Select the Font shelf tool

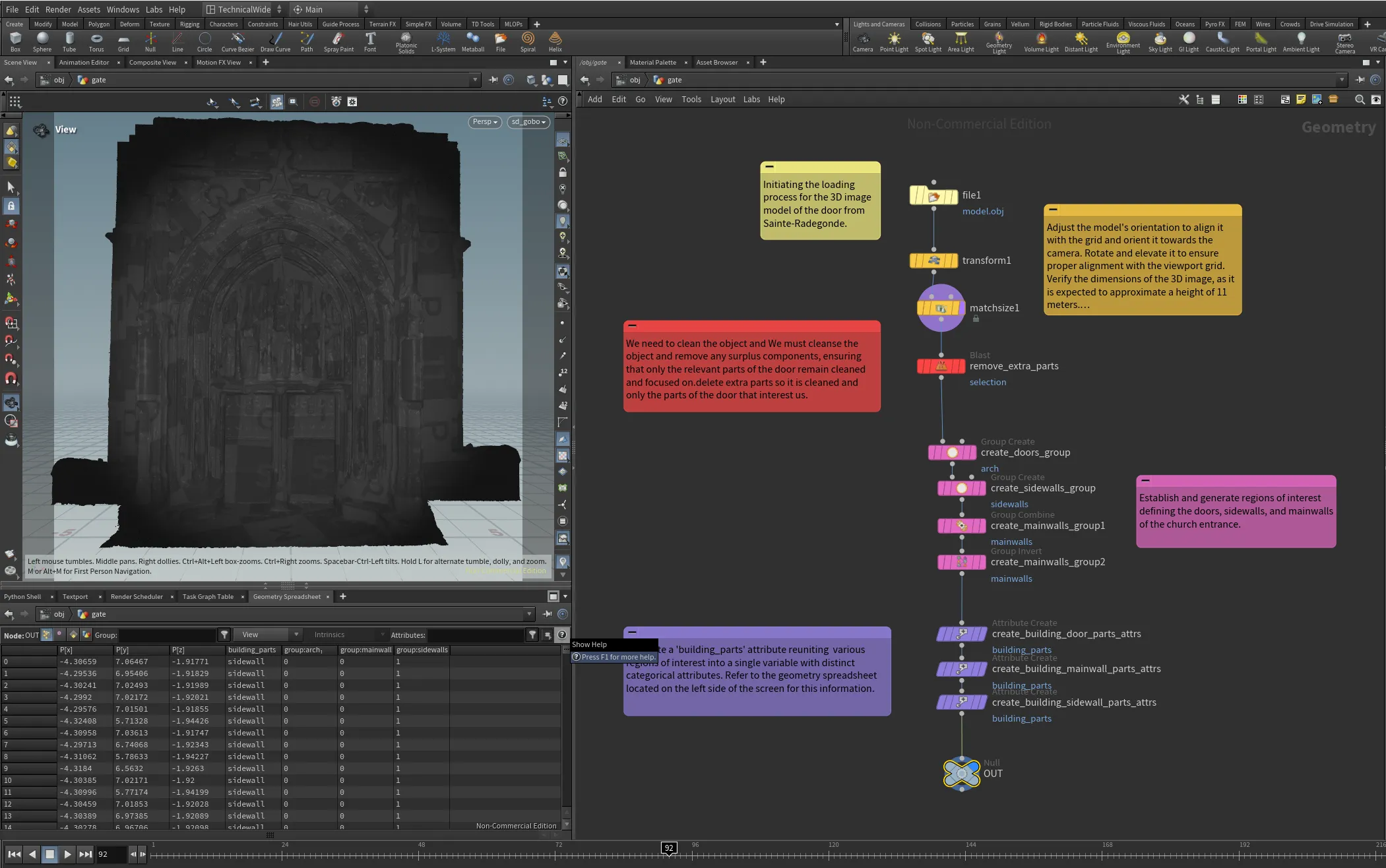(370, 42)
